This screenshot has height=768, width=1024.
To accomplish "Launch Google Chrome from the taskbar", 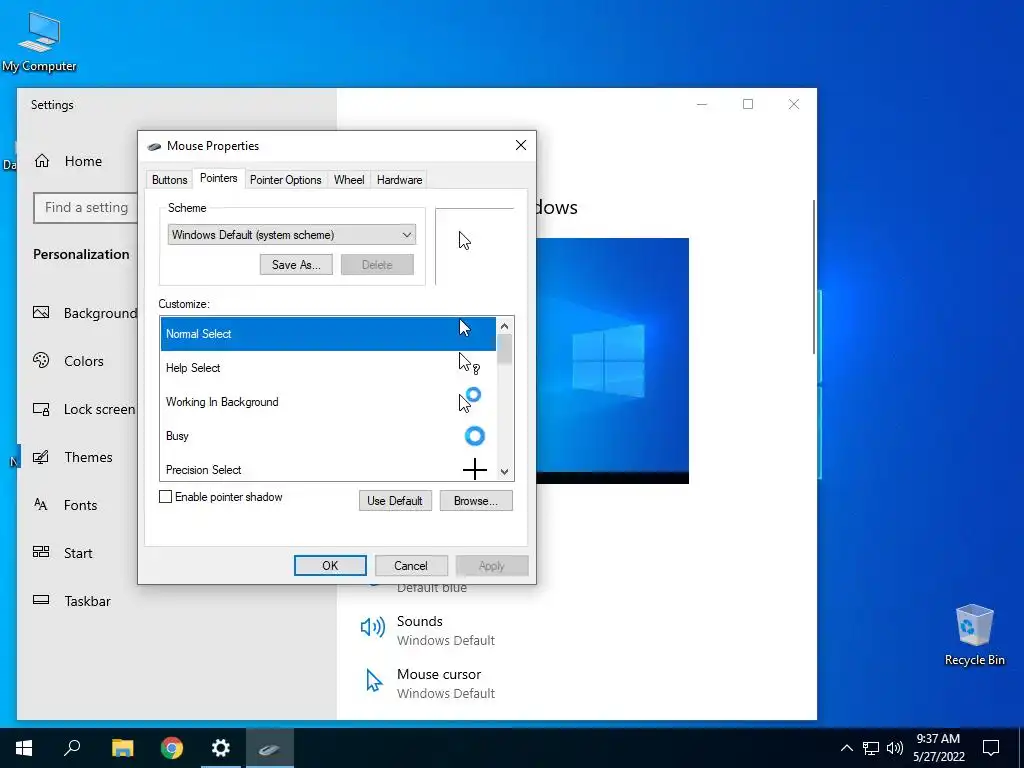I will [172, 748].
